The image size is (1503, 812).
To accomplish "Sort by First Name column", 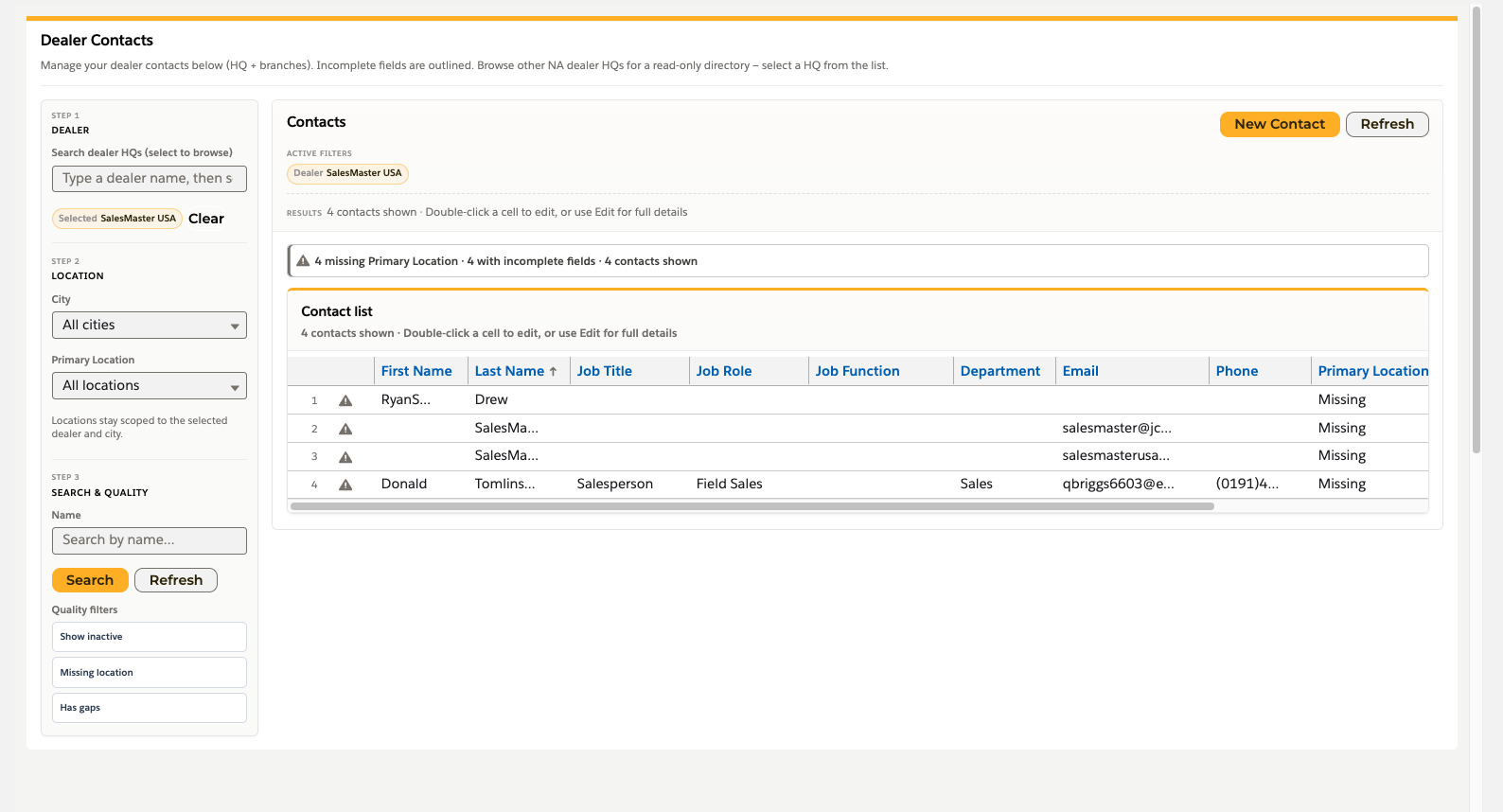I will coord(416,371).
